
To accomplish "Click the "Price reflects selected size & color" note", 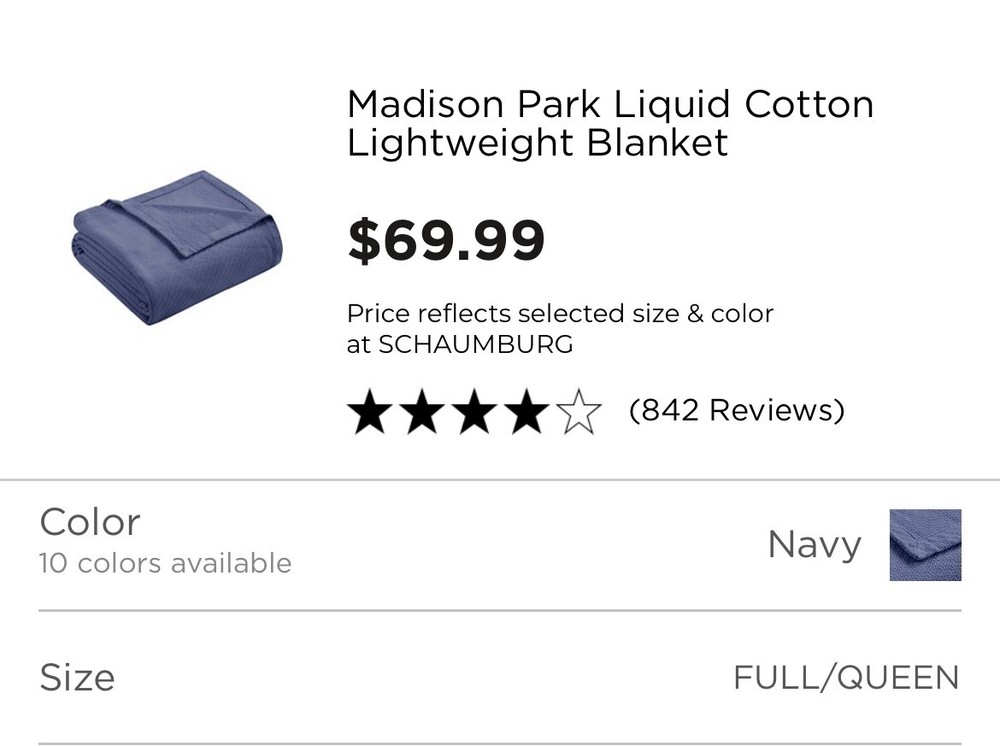I will [x=560, y=314].
